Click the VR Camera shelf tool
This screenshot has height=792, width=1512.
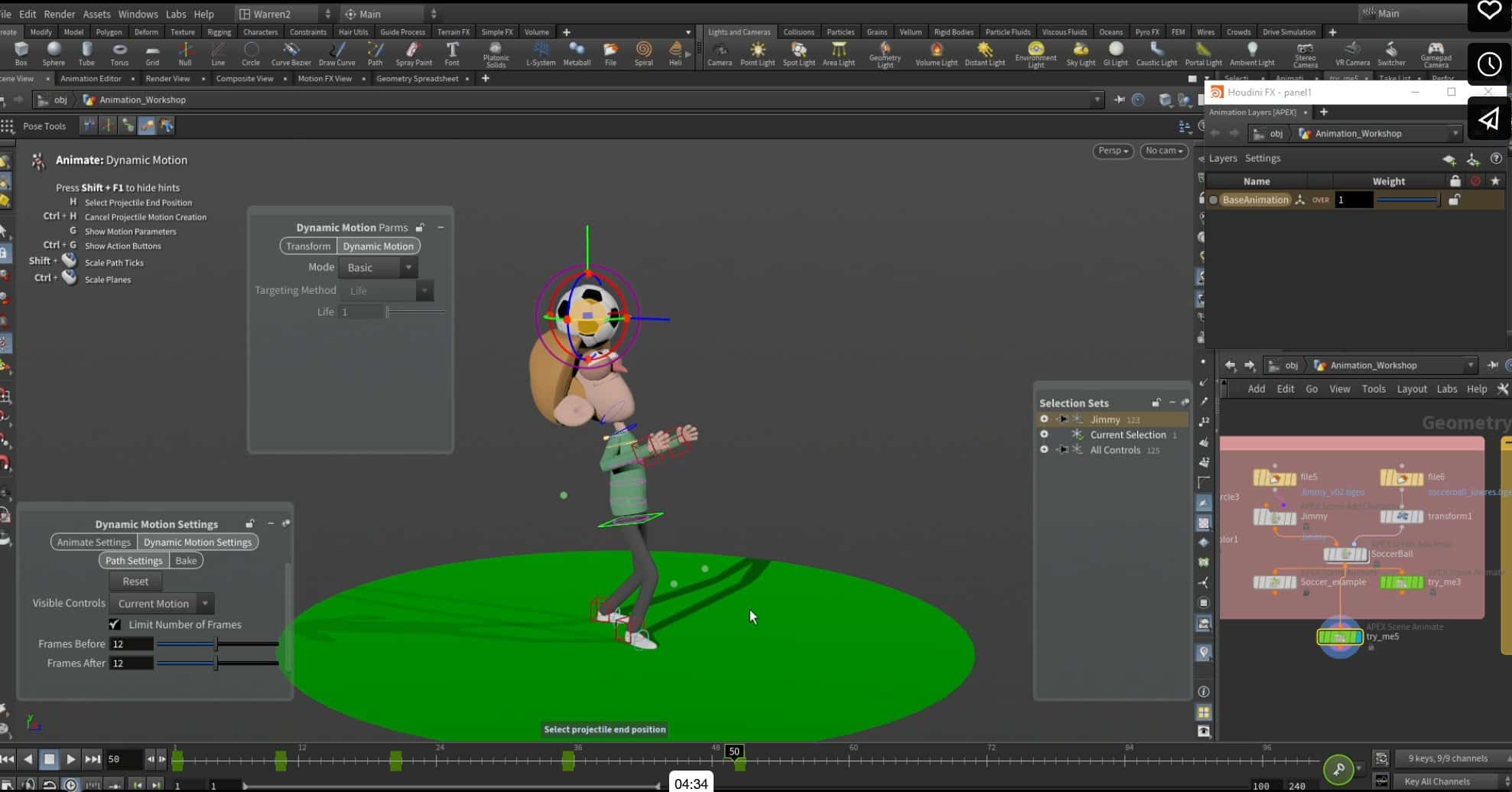(x=1352, y=54)
